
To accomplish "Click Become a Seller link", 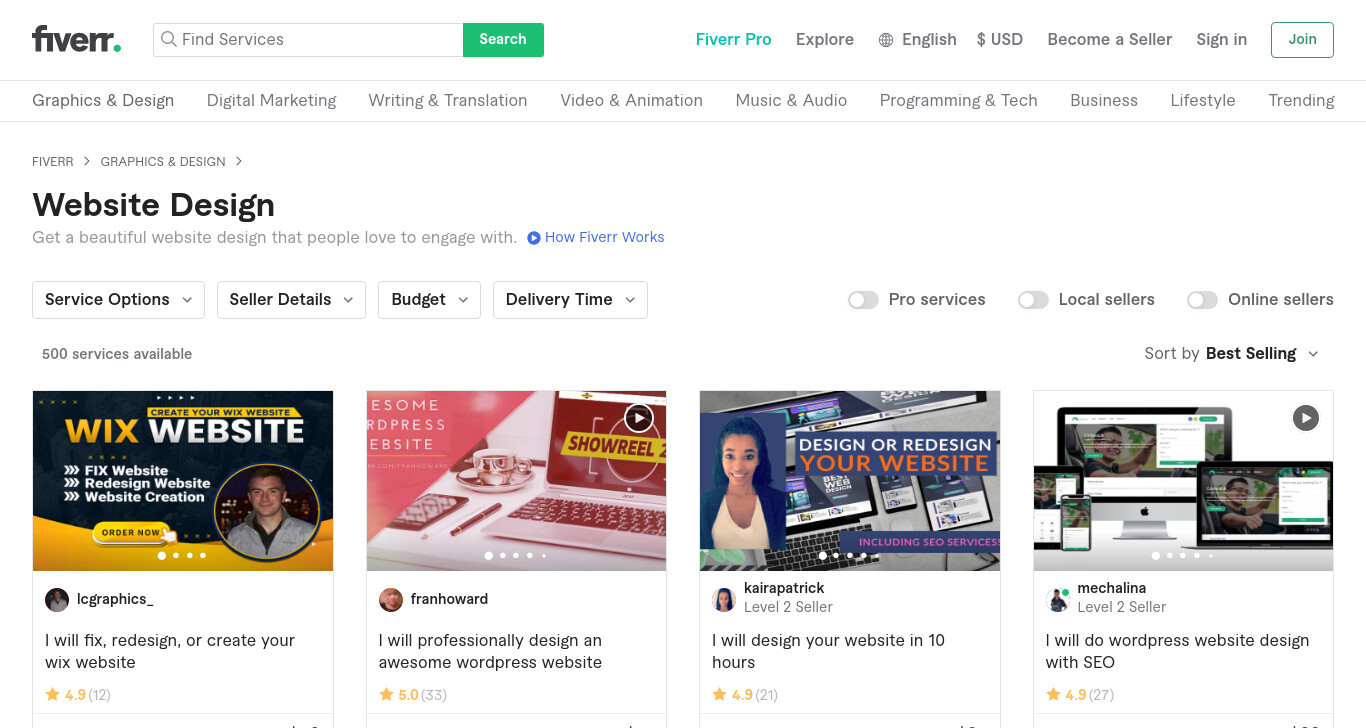I will [1109, 40].
